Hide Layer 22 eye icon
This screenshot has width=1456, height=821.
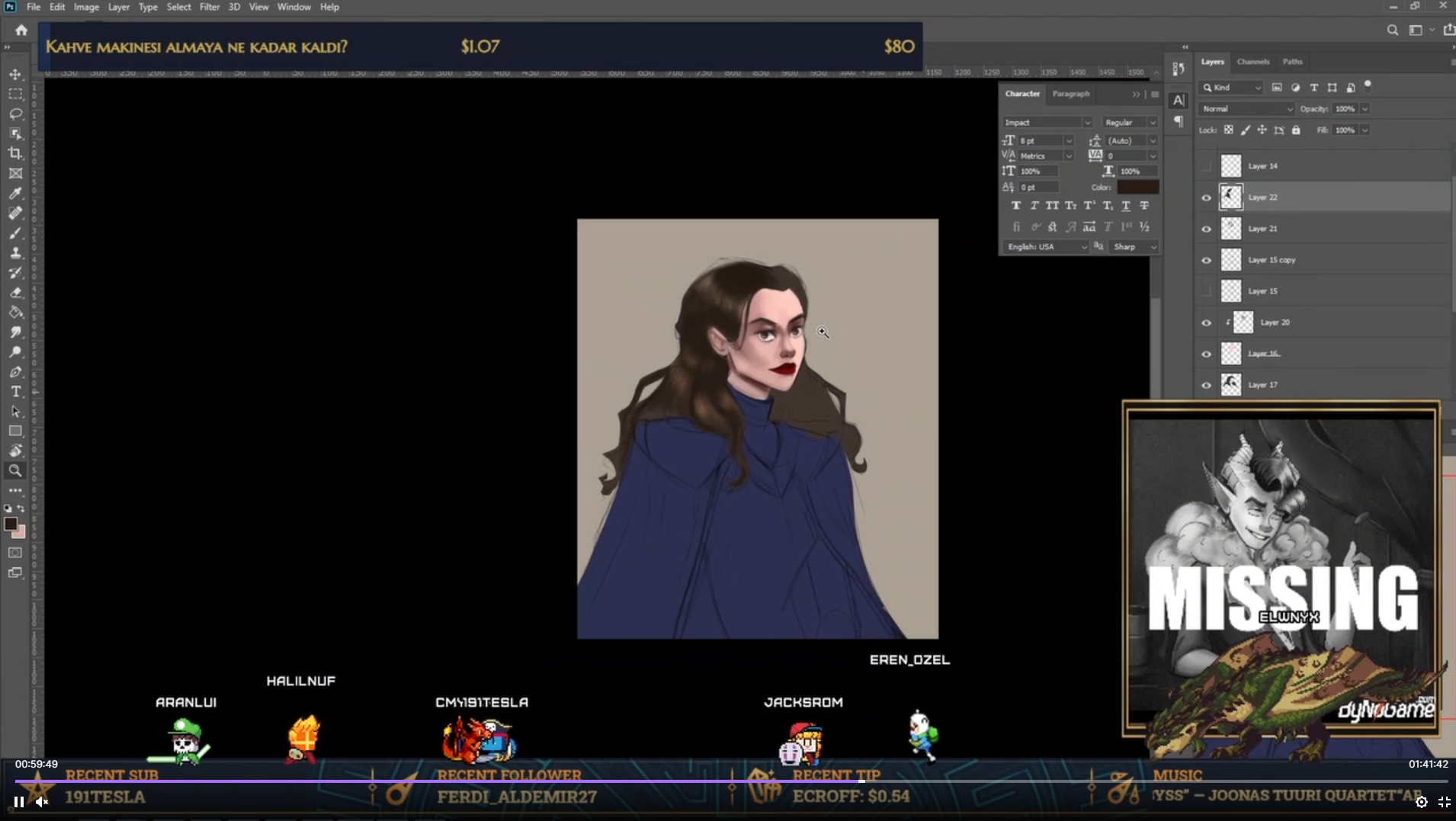point(1206,197)
